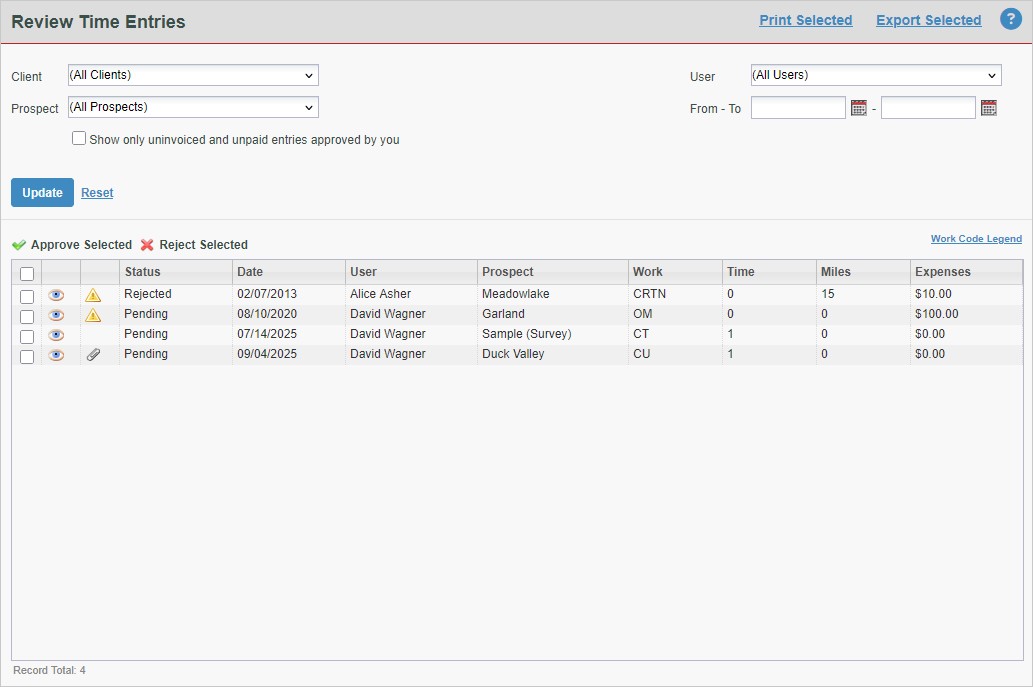Expand the User filter dropdown

(875, 75)
